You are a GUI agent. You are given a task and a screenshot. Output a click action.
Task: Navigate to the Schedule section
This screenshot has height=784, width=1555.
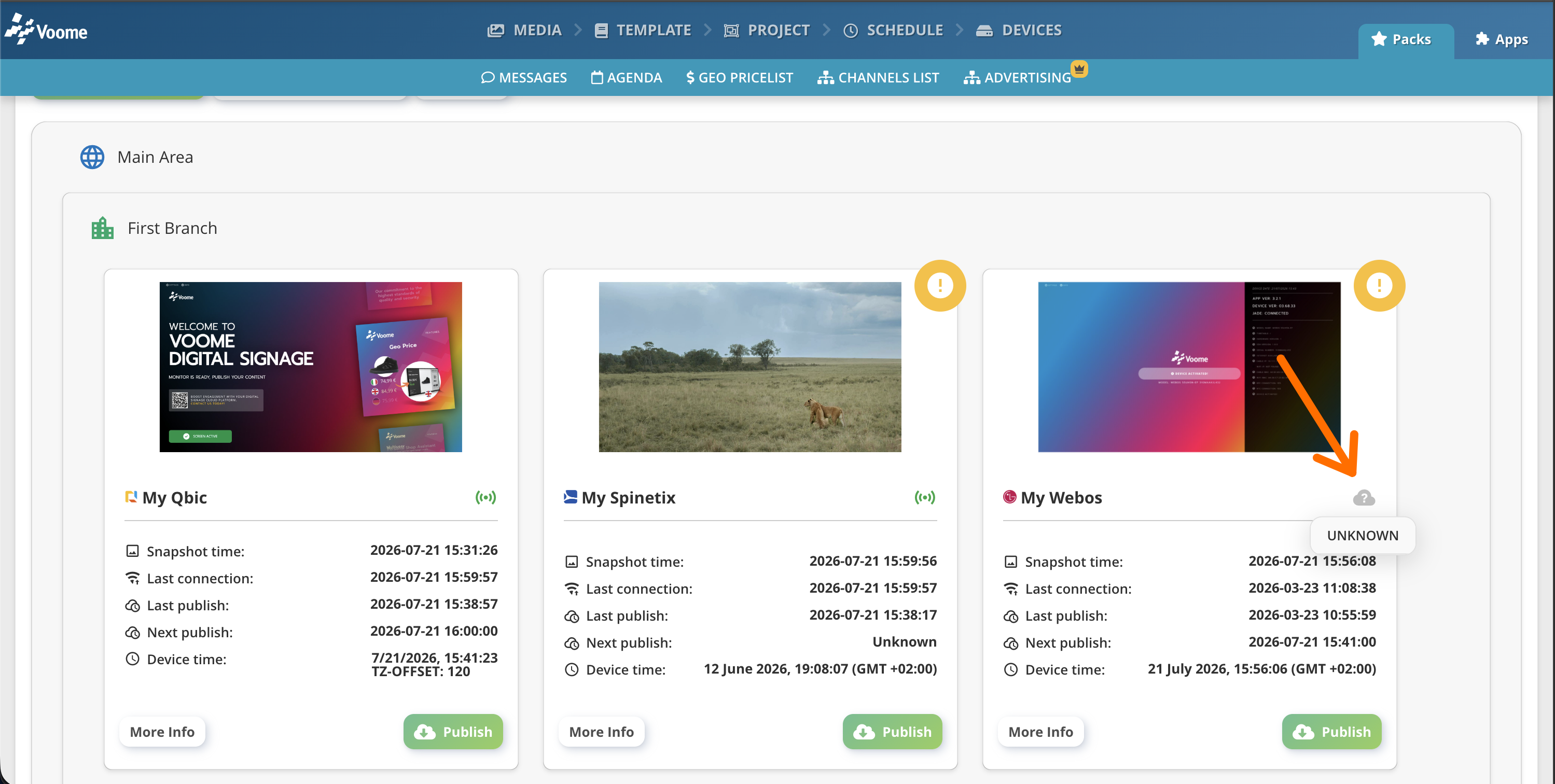coord(893,30)
